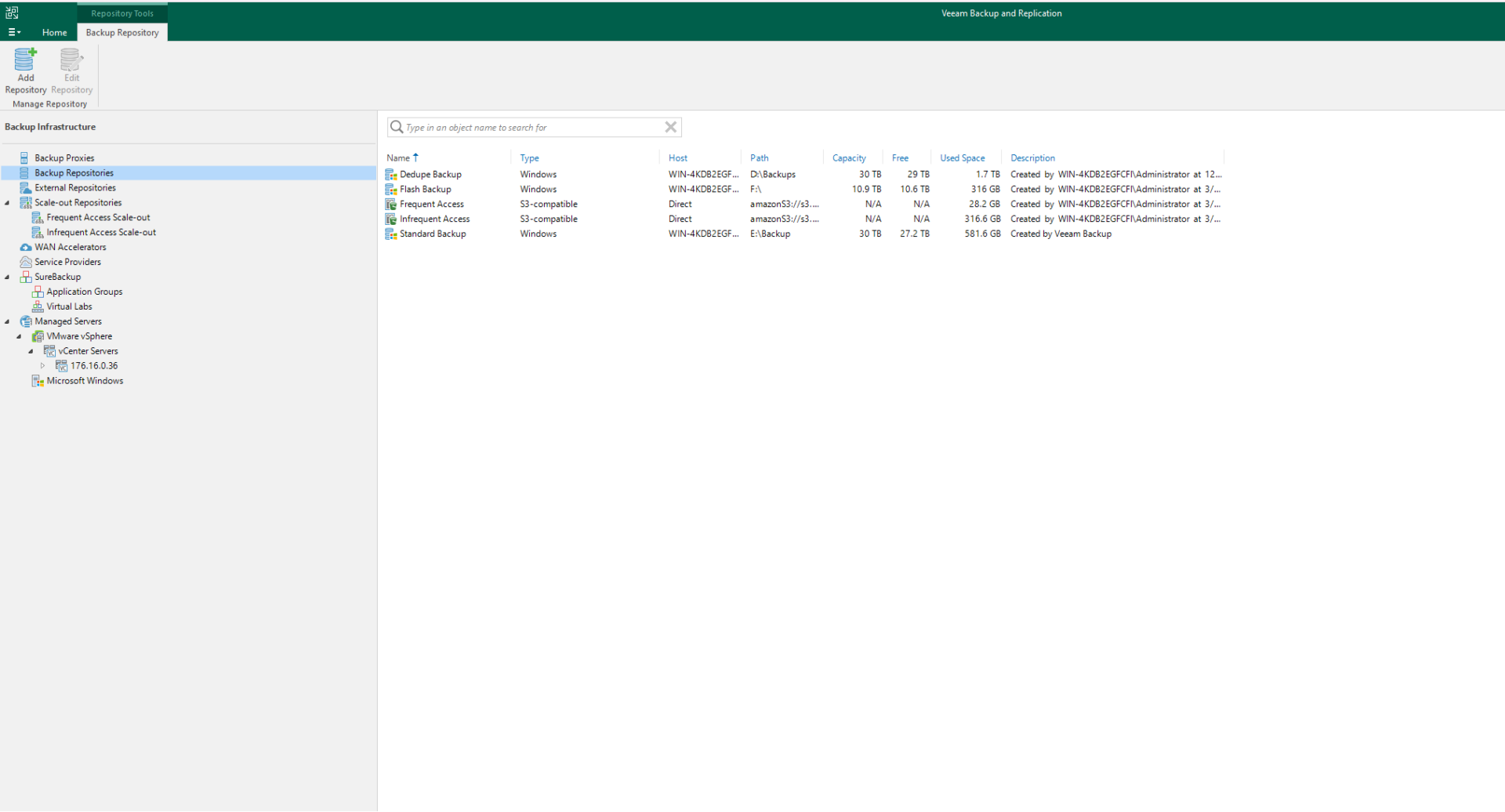Click the SureBackup tree icon

(x=25, y=277)
